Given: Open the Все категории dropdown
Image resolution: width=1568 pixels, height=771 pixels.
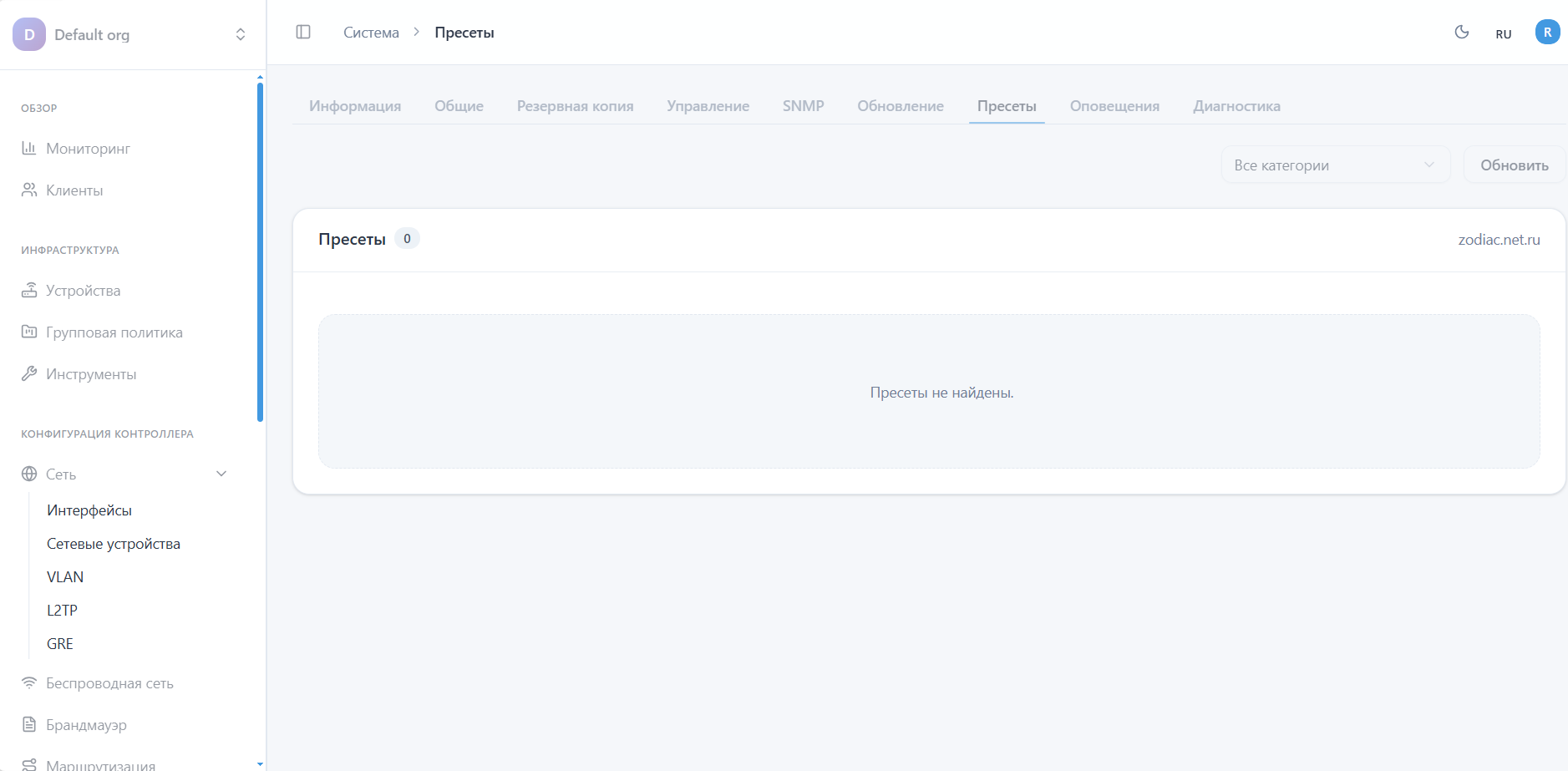Looking at the screenshot, I should [1335, 165].
